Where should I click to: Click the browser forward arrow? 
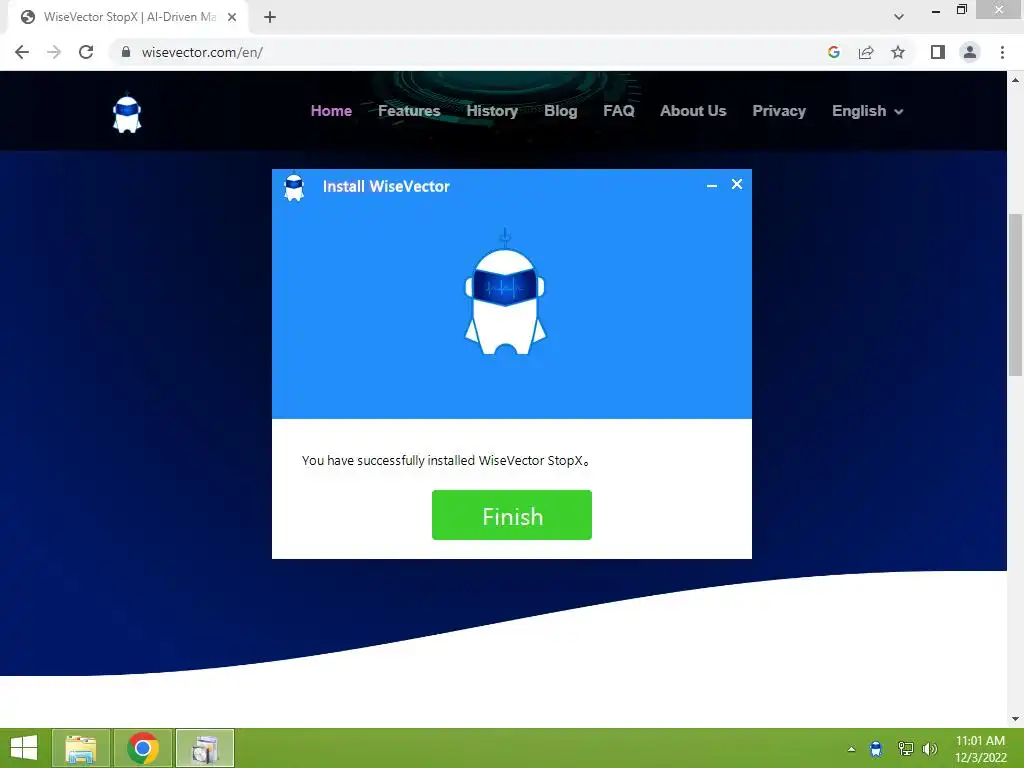(54, 52)
